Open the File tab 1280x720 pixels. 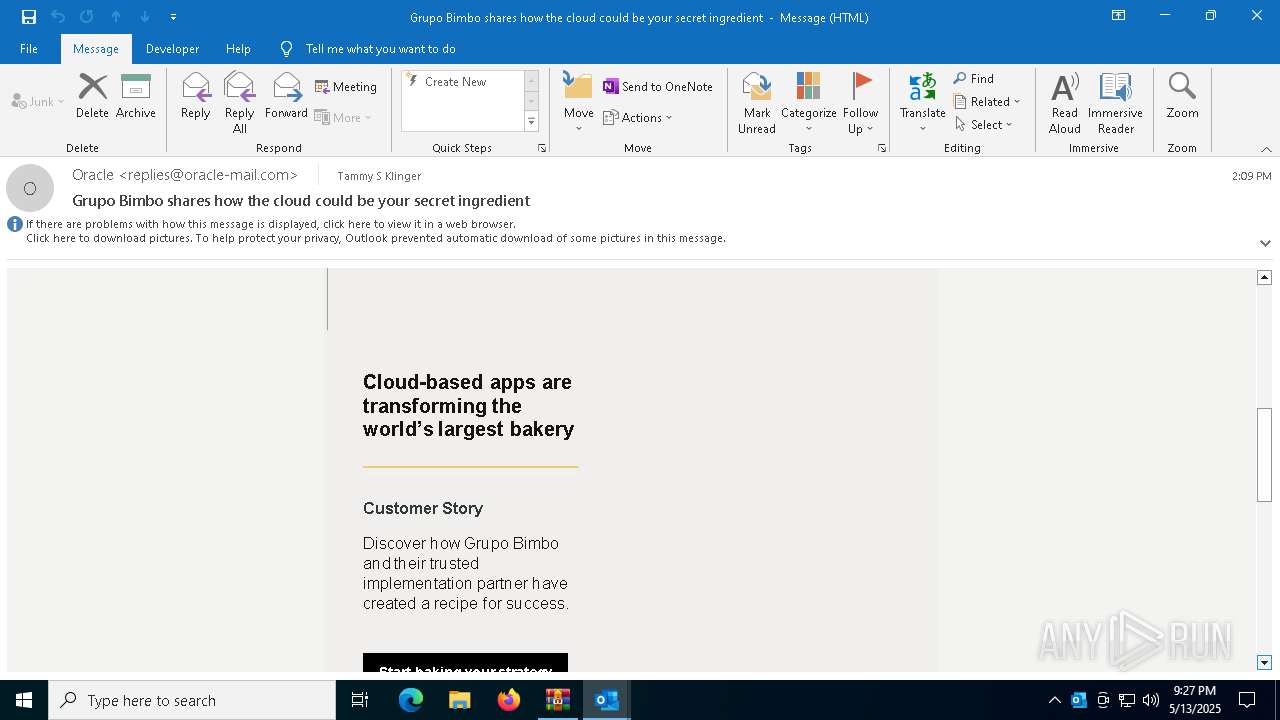click(x=29, y=49)
